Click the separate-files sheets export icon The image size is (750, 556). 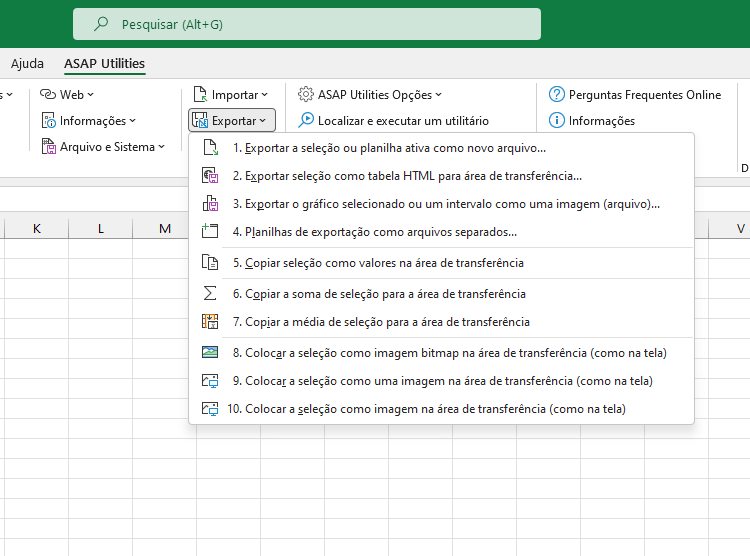210,232
